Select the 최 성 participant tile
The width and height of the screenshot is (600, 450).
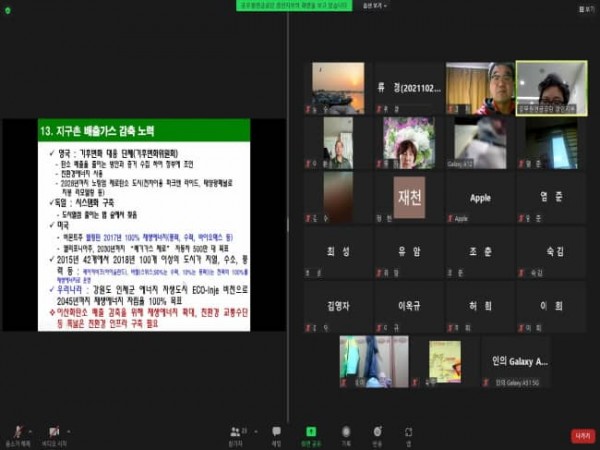[338, 252]
